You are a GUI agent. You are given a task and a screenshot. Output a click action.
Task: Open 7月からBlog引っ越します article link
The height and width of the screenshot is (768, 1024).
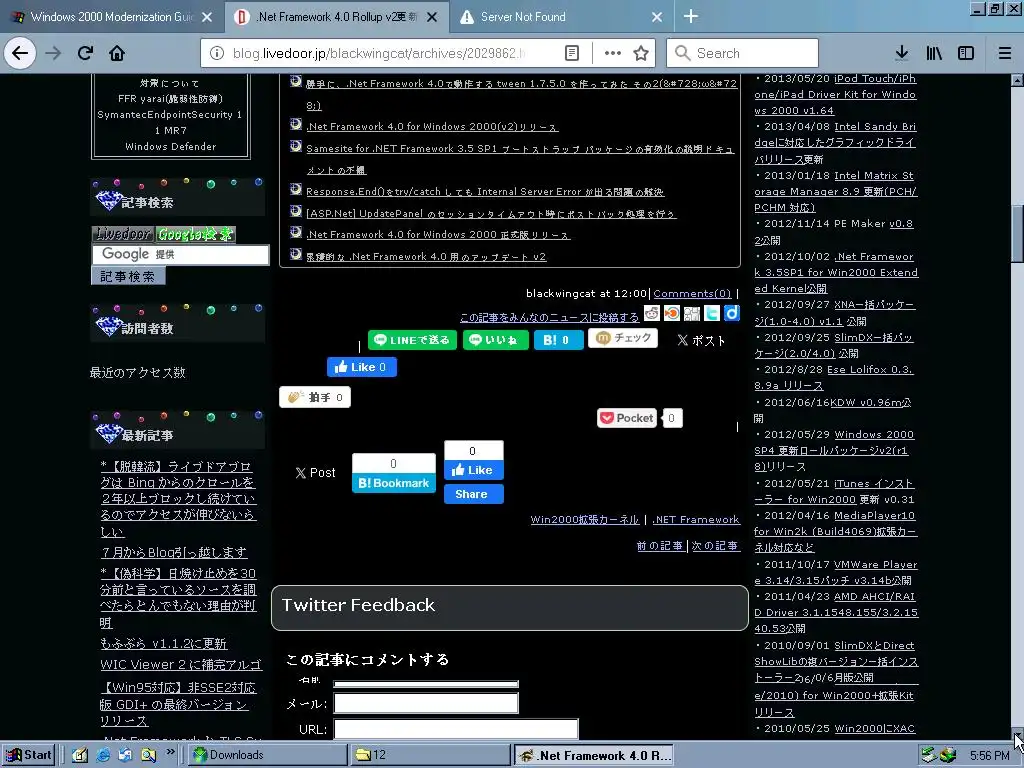click(174, 552)
